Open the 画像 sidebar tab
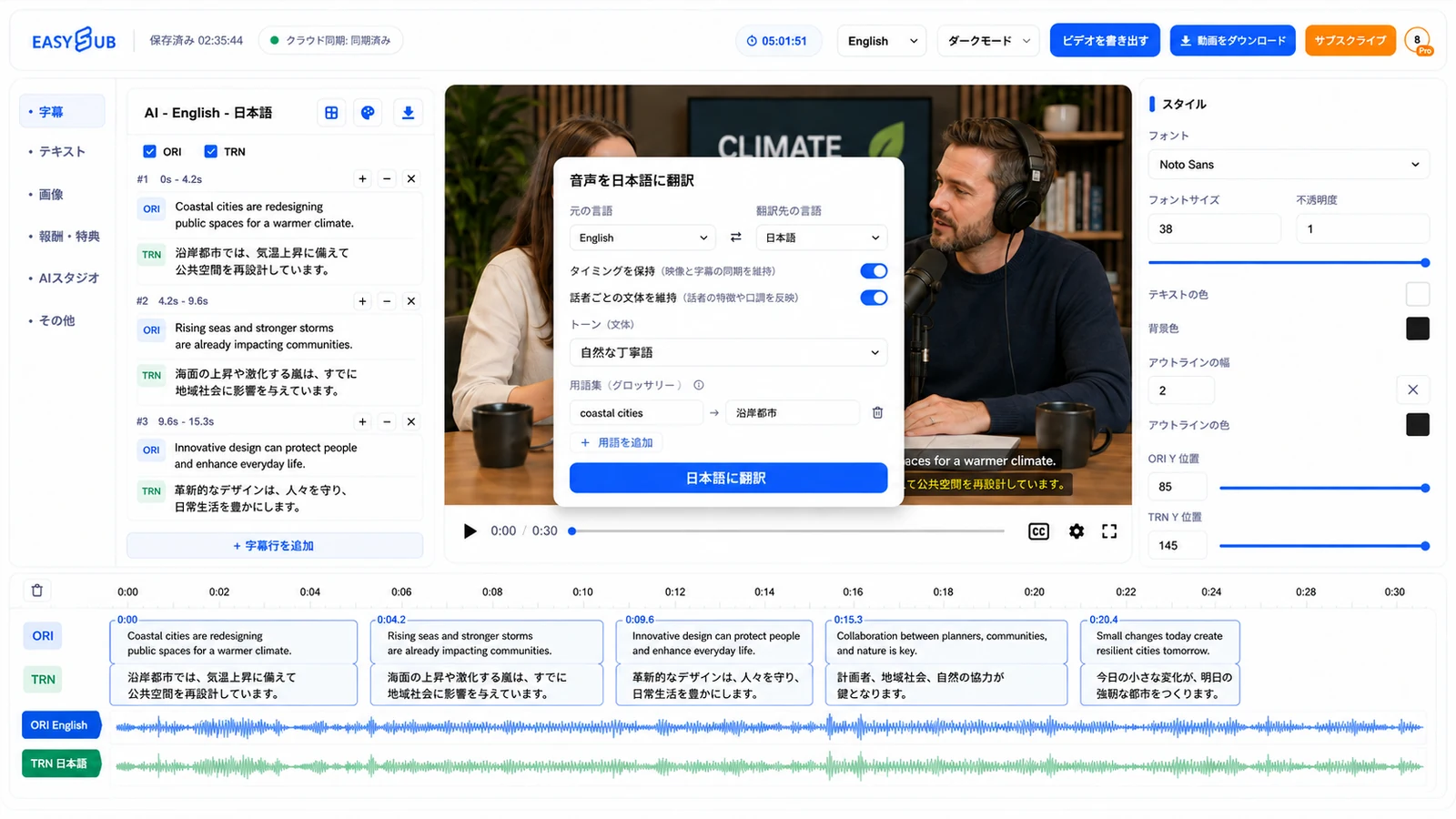1456x819 pixels. pyautogui.click(x=51, y=195)
